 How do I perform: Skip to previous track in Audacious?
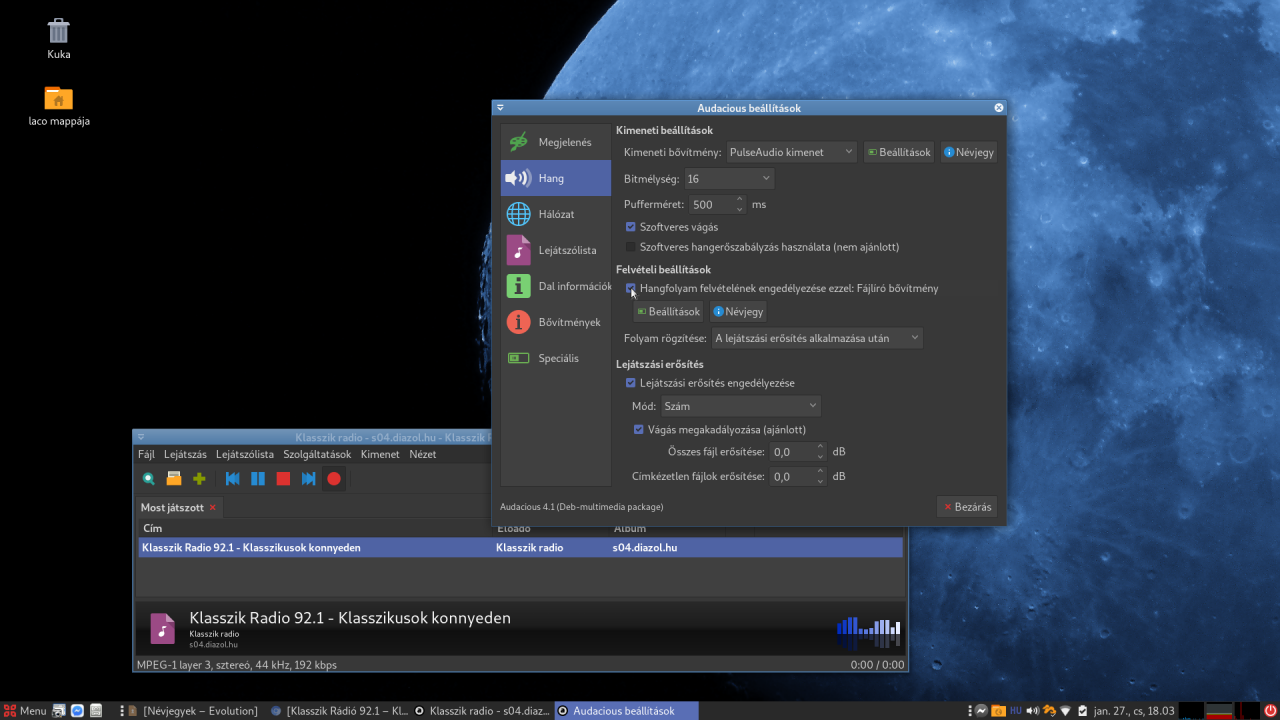(233, 479)
